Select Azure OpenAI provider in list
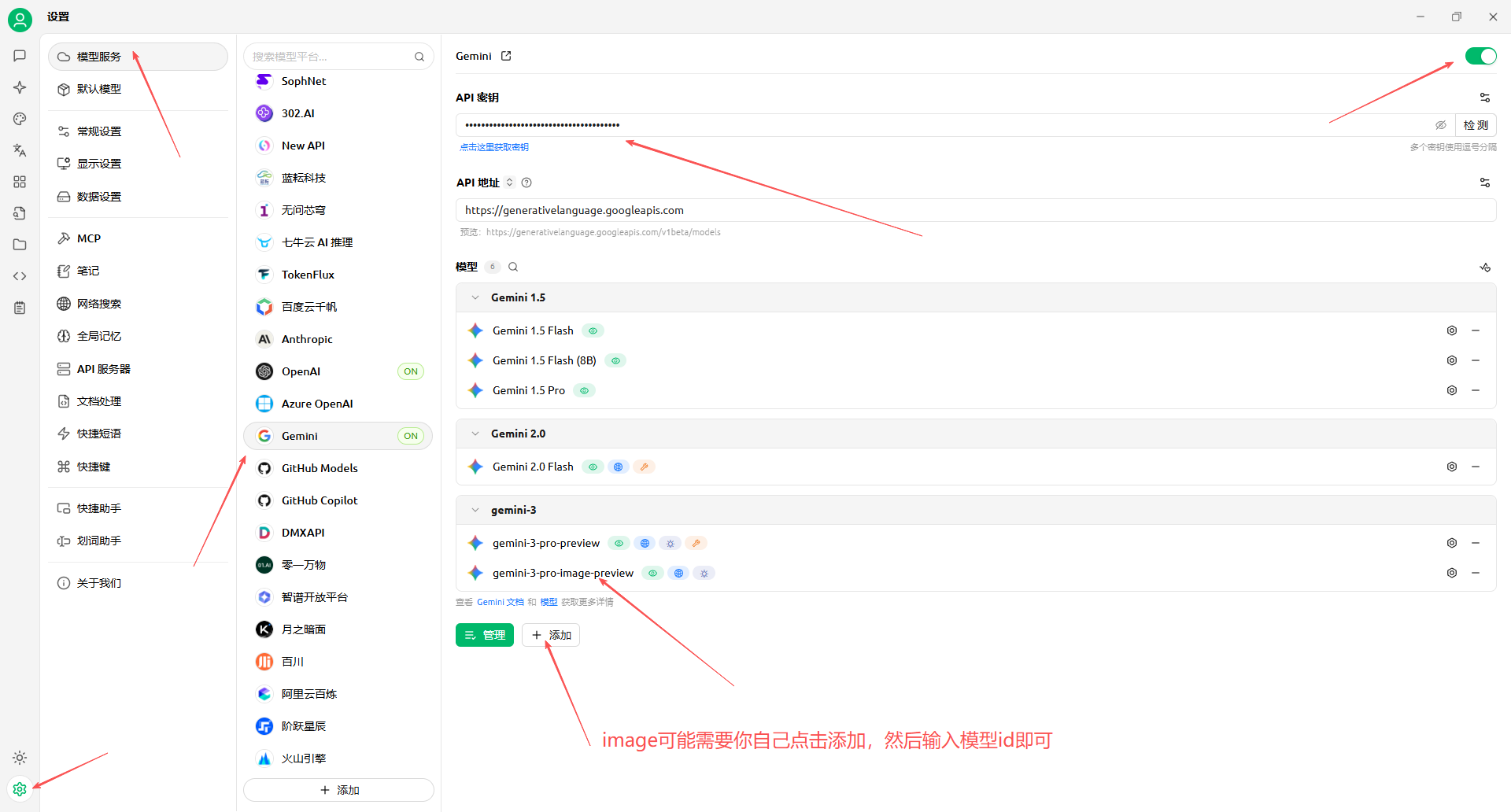The height and width of the screenshot is (812, 1511). click(338, 404)
